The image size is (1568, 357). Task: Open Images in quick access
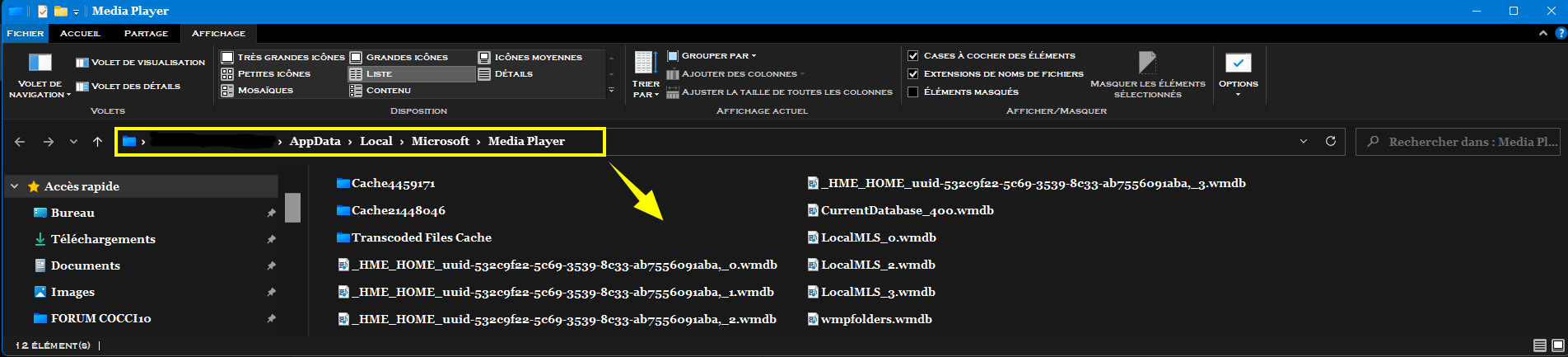click(x=72, y=292)
